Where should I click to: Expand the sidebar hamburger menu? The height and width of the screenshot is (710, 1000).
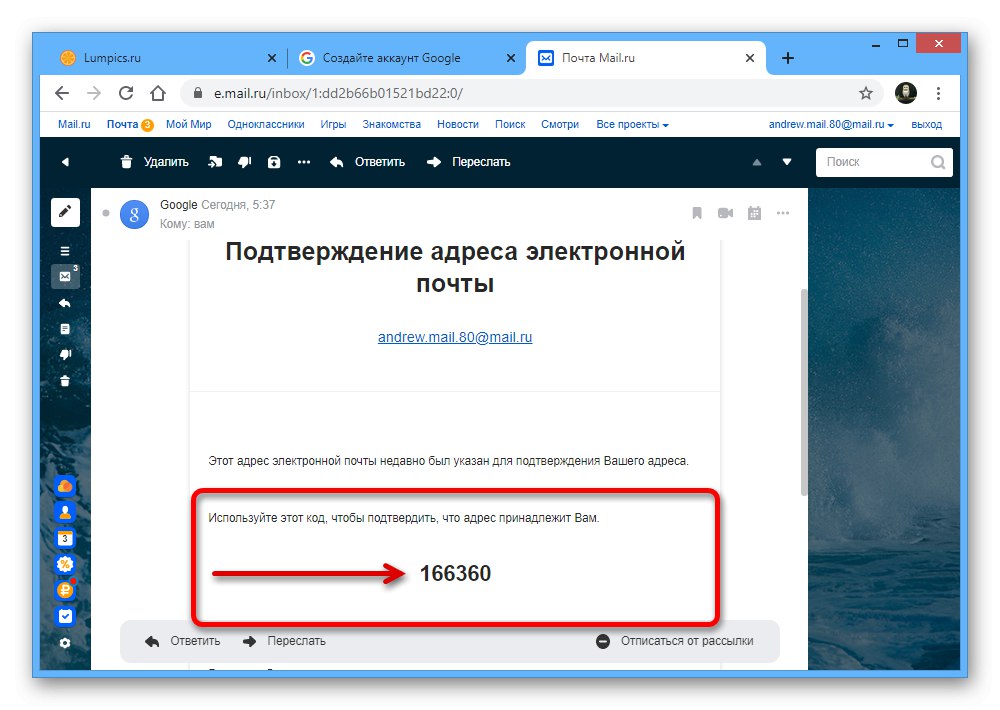(65, 251)
